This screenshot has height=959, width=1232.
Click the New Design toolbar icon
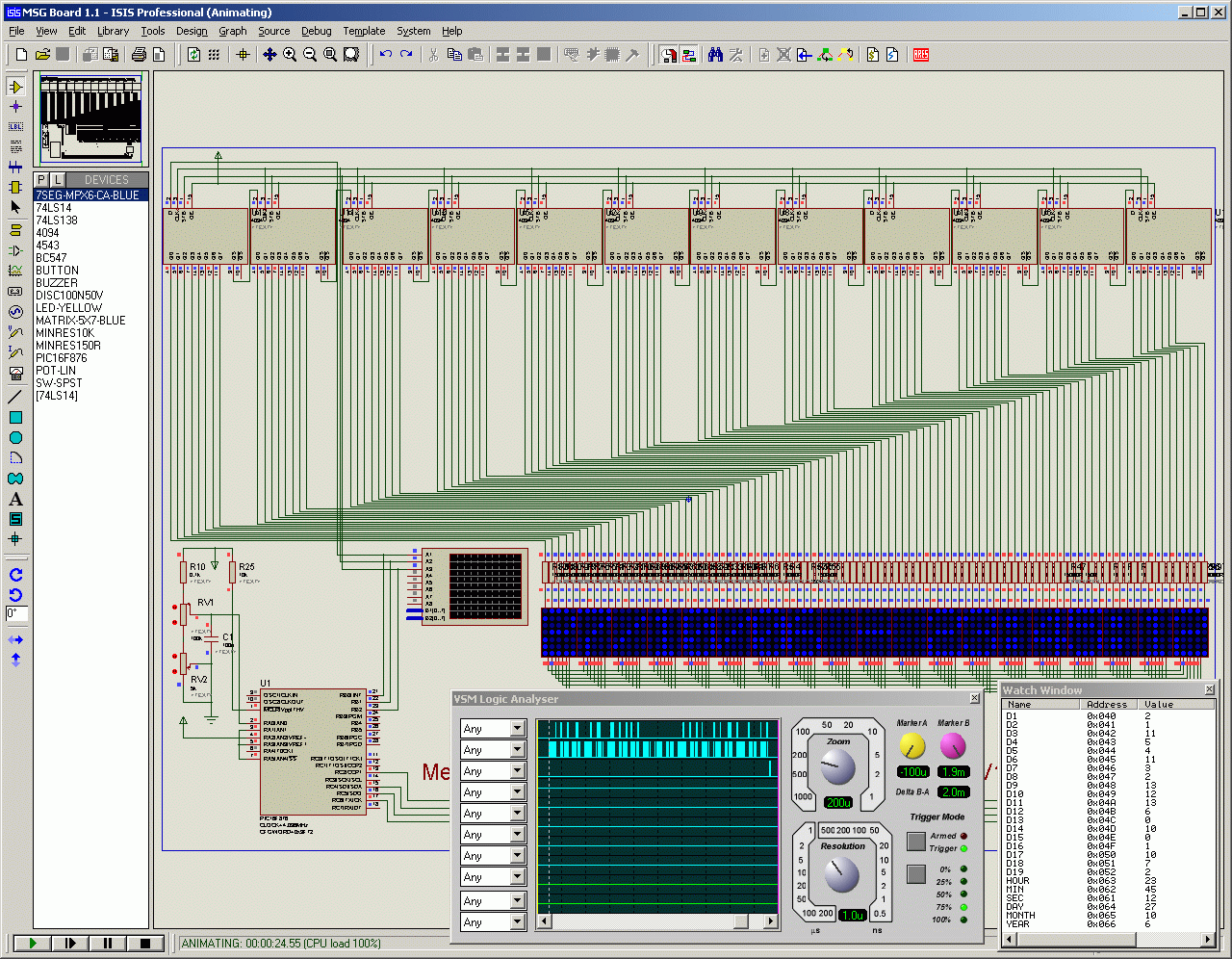[22, 55]
